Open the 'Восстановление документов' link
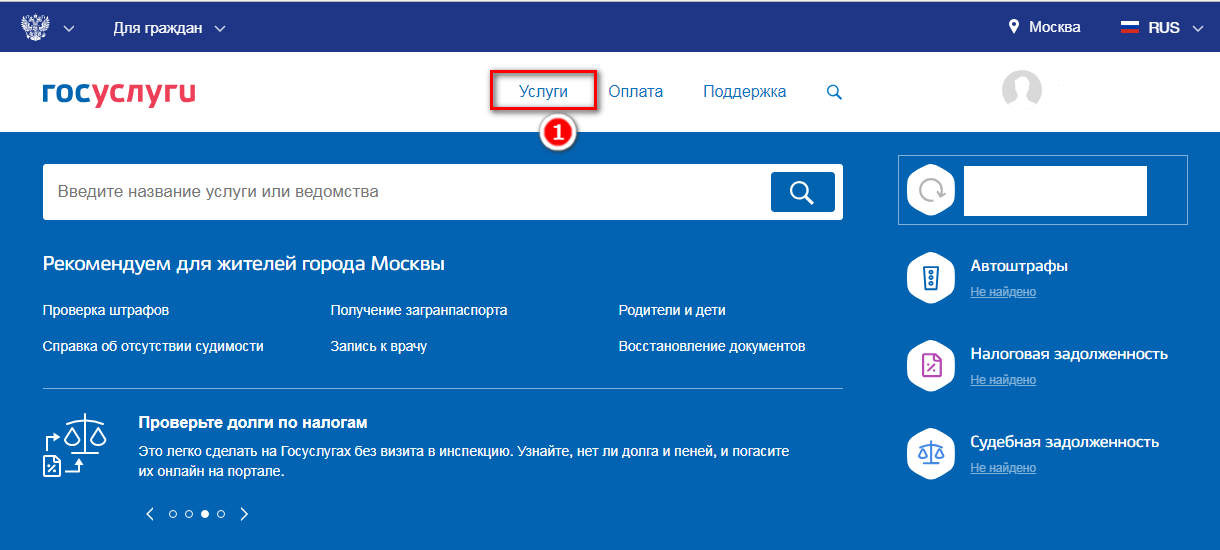The image size is (1220, 550). pyautogui.click(x=712, y=346)
